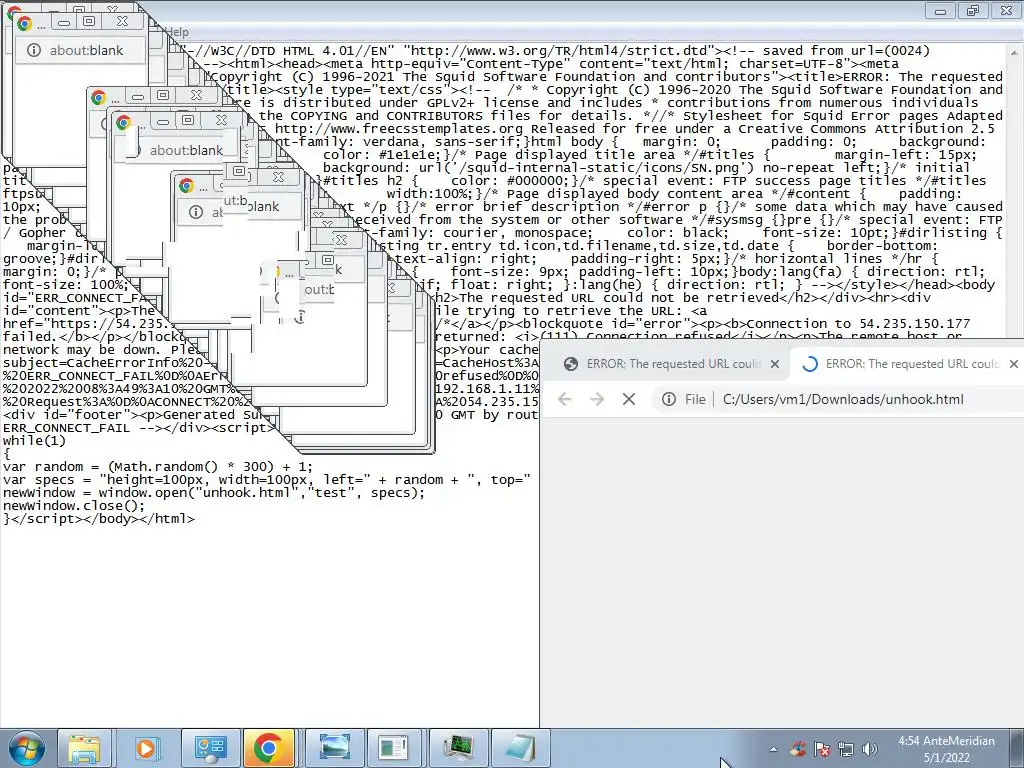1024x768 pixels.
Task: Open the Notepad taskbar icon
Action: pyautogui.click(x=520, y=748)
